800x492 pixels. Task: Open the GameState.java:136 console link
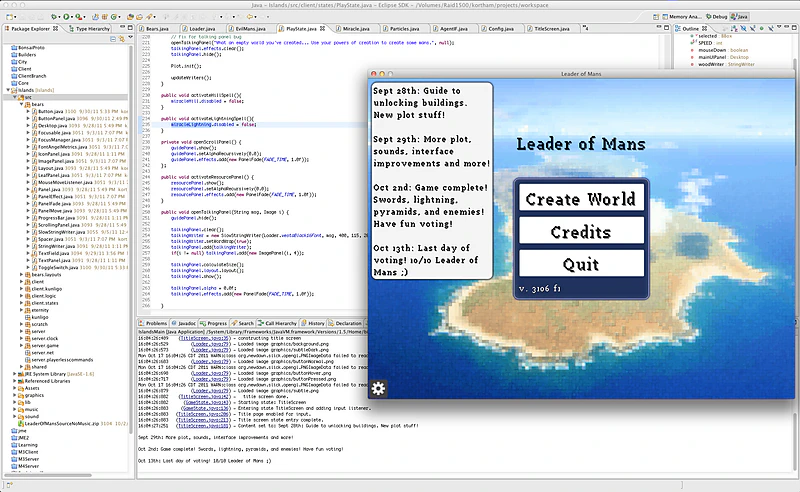206,408
